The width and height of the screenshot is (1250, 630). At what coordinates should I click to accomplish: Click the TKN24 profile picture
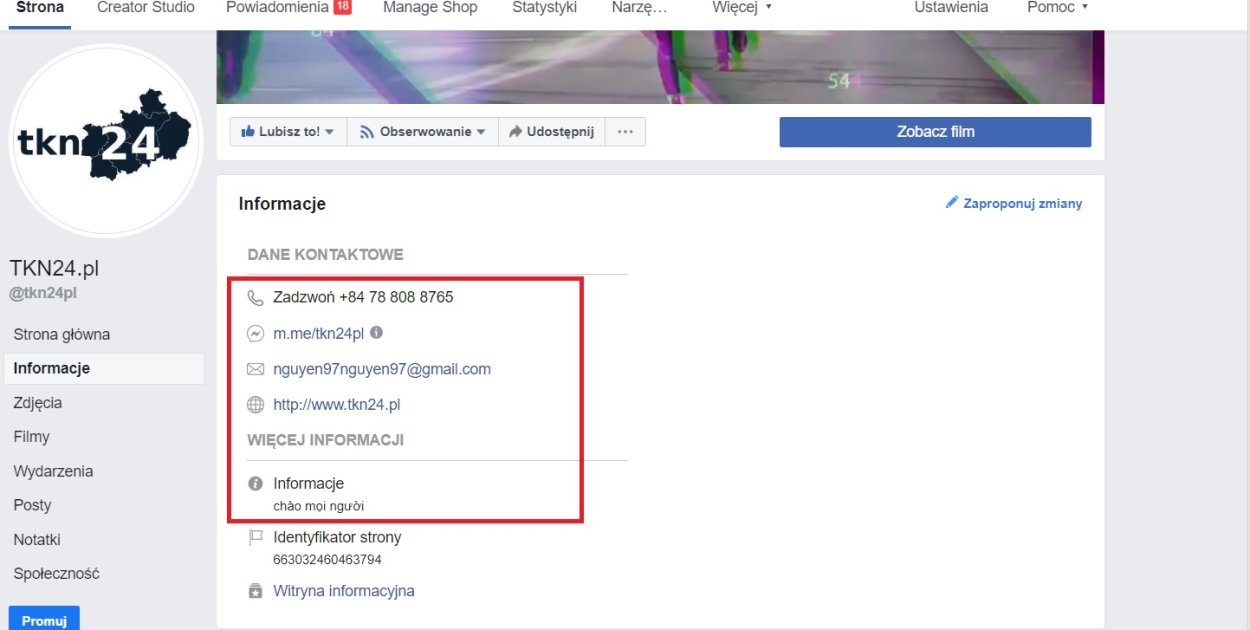[105, 142]
